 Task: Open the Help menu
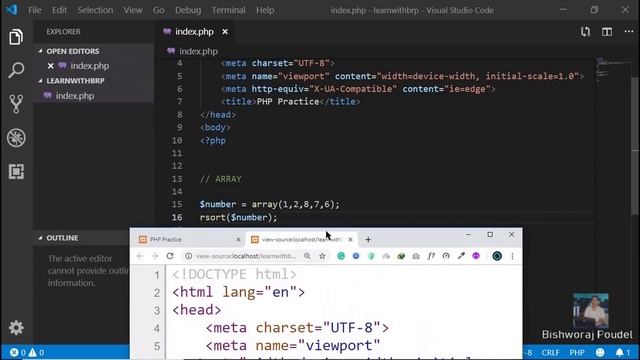tap(265, 10)
